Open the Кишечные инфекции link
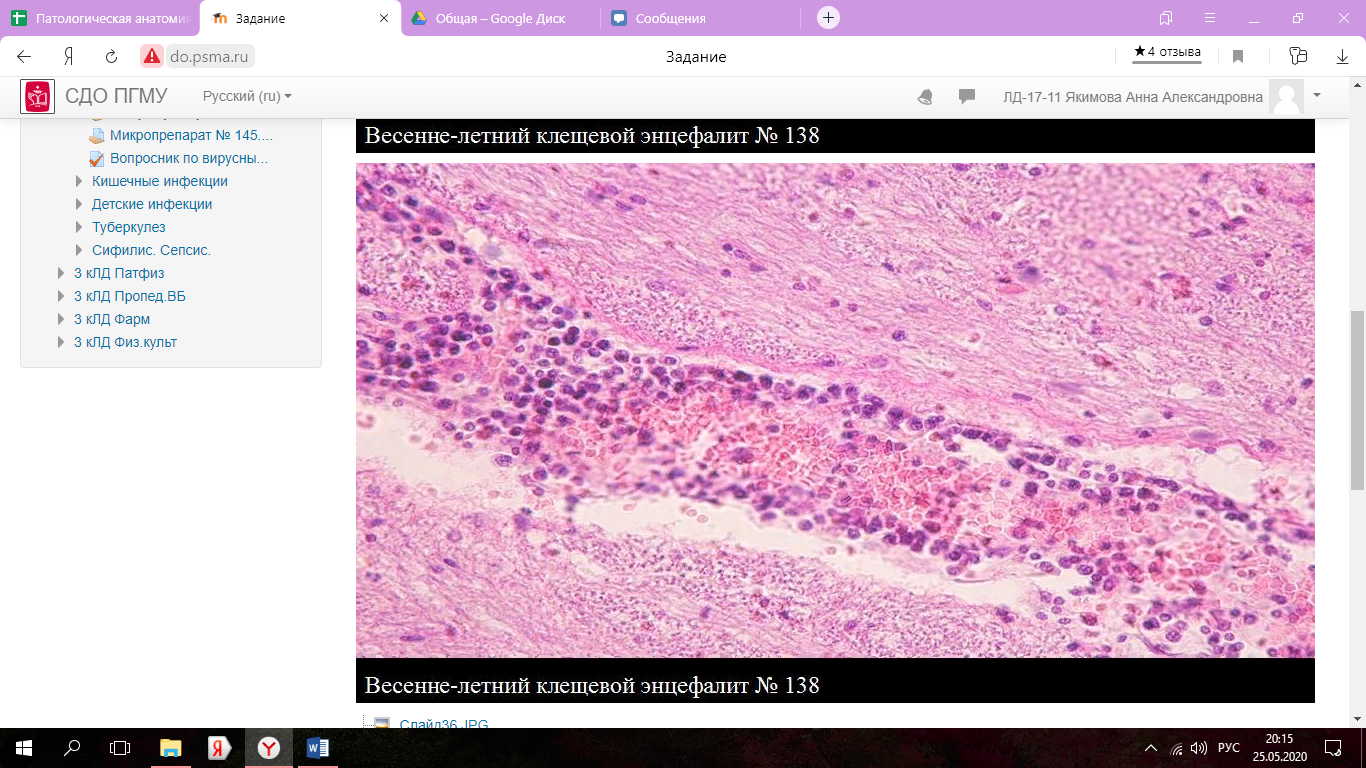Screen dimensions: 1366x768 point(160,181)
